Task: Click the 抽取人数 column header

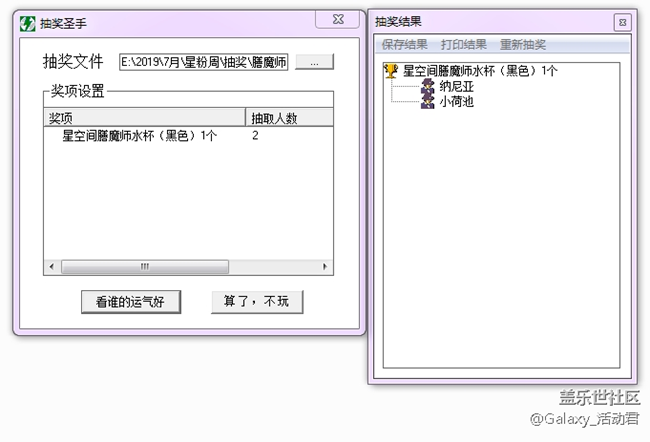Action: (288, 118)
